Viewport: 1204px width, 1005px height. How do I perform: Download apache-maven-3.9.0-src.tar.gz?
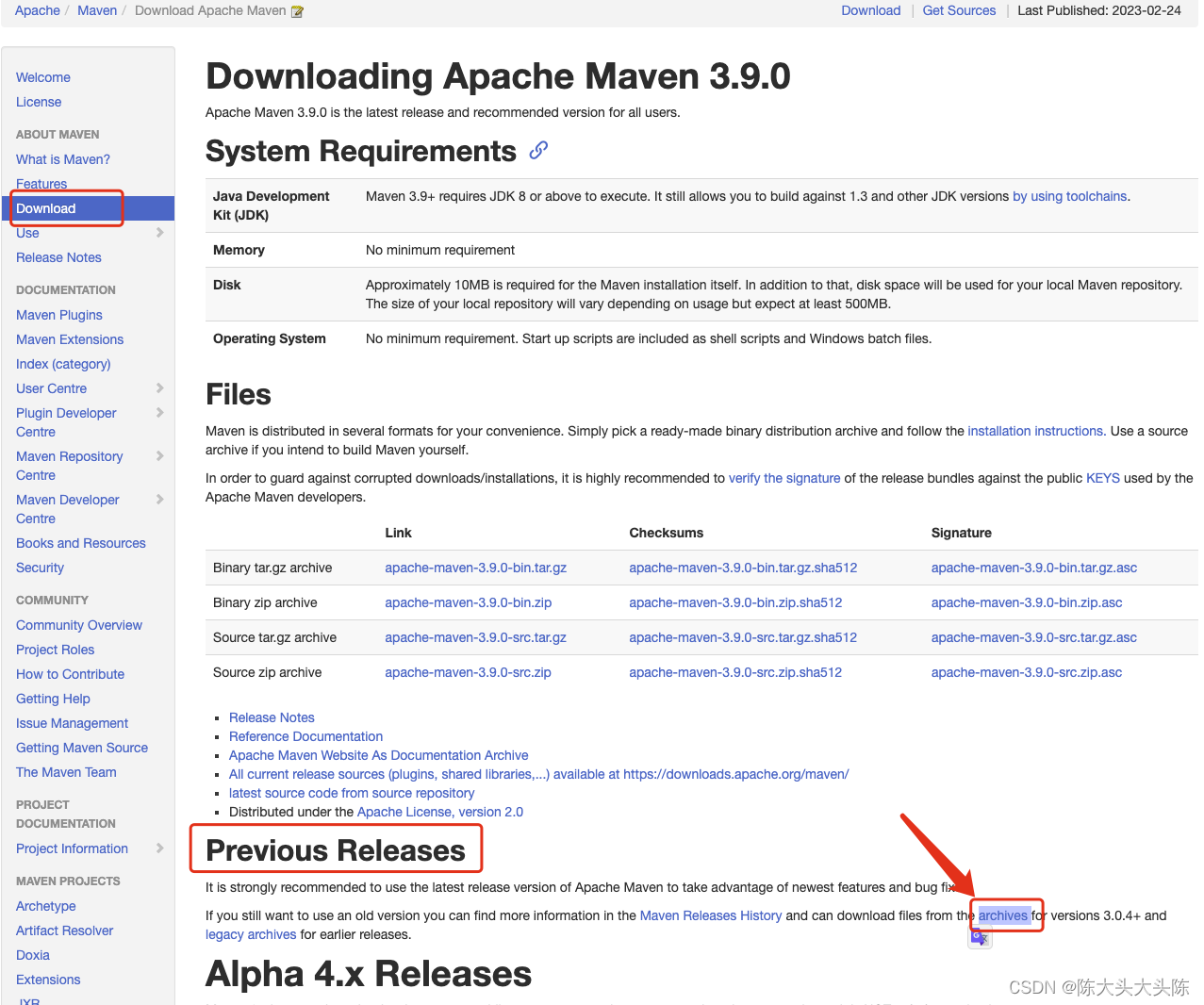coord(476,637)
